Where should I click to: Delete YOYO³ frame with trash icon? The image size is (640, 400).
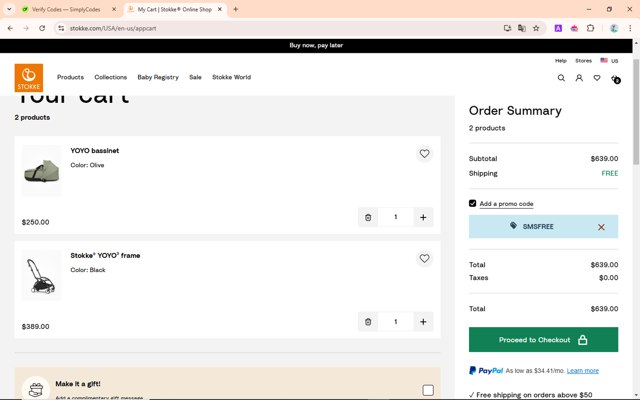[x=368, y=322]
